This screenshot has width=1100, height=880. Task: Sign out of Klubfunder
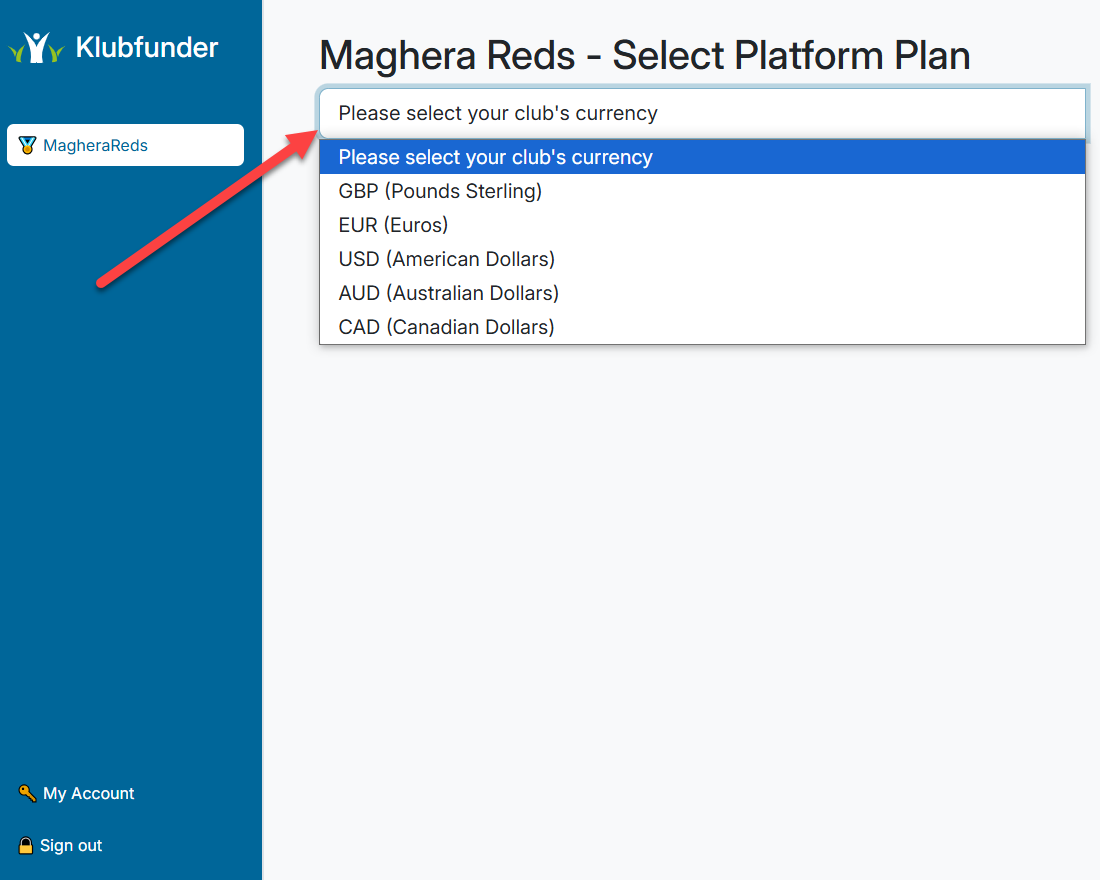(x=71, y=845)
